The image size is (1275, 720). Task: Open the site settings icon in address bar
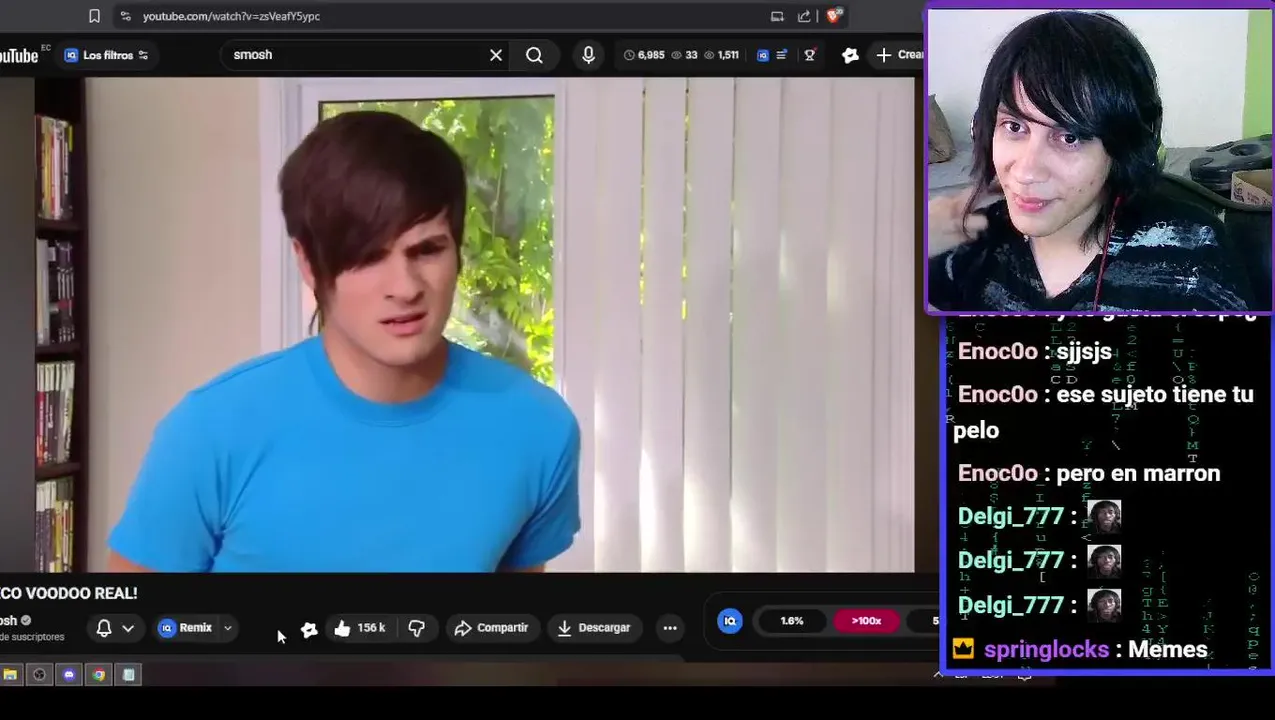click(x=124, y=16)
